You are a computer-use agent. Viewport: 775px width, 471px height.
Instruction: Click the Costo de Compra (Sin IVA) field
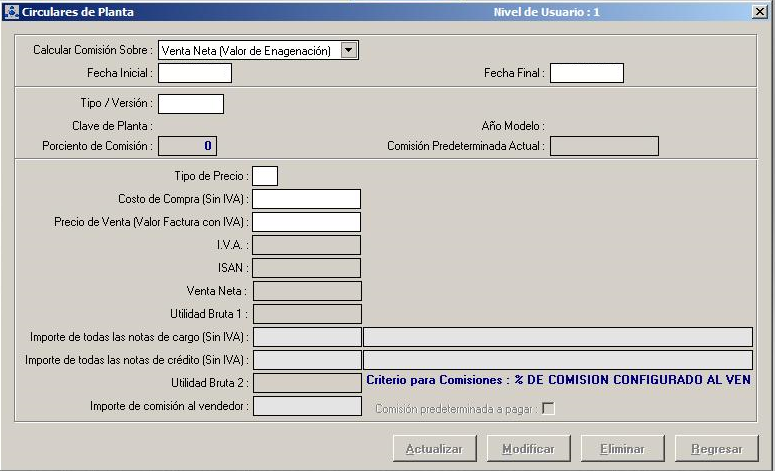tap(306, 199)
